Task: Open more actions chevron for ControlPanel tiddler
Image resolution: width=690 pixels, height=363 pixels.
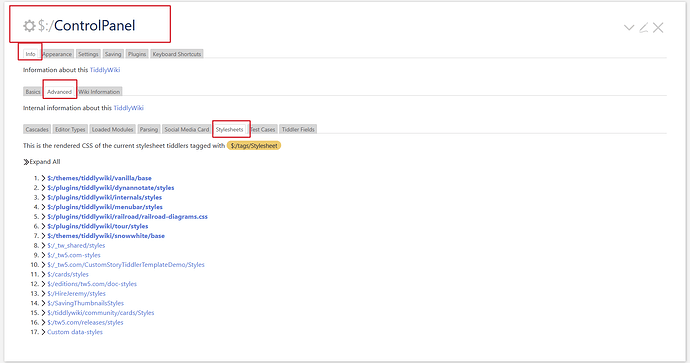Action: tap(629, 28)
